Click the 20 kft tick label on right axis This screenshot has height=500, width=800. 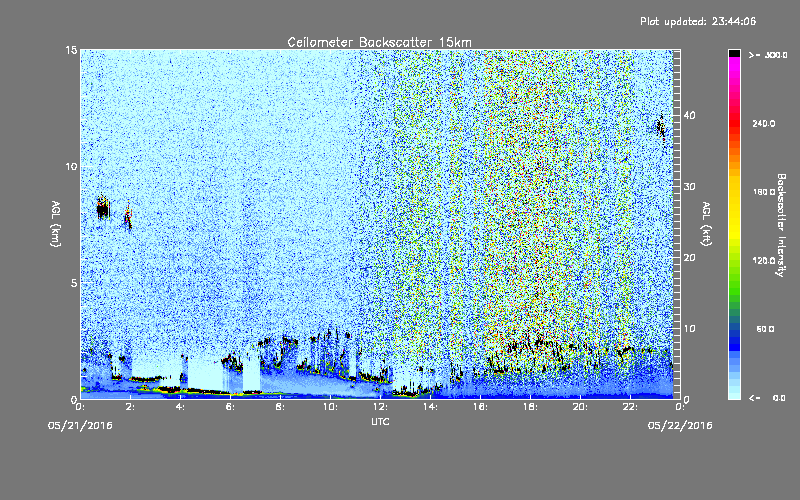coord(689,258)
